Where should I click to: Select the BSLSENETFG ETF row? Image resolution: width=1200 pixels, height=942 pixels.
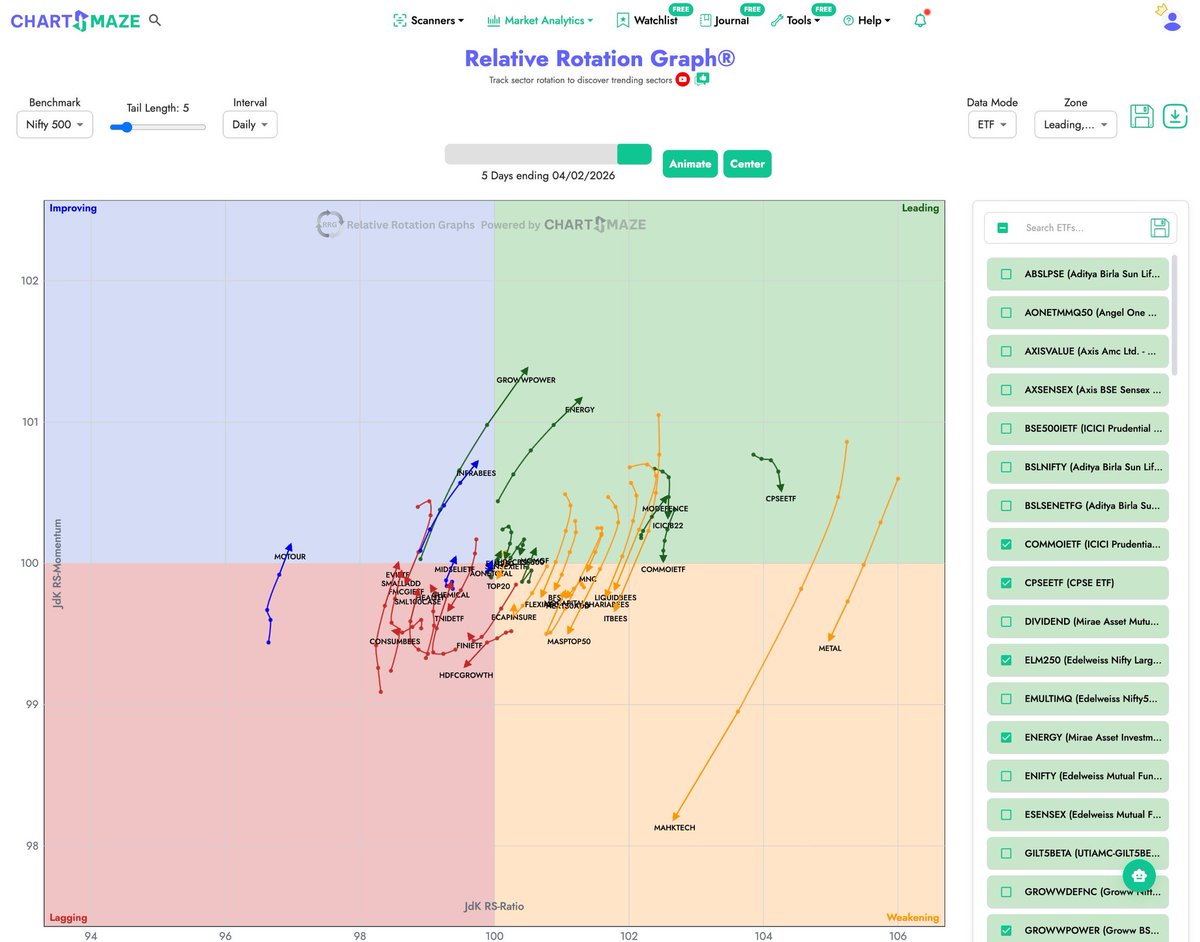pyautogui.click(x=1077, y=506)
